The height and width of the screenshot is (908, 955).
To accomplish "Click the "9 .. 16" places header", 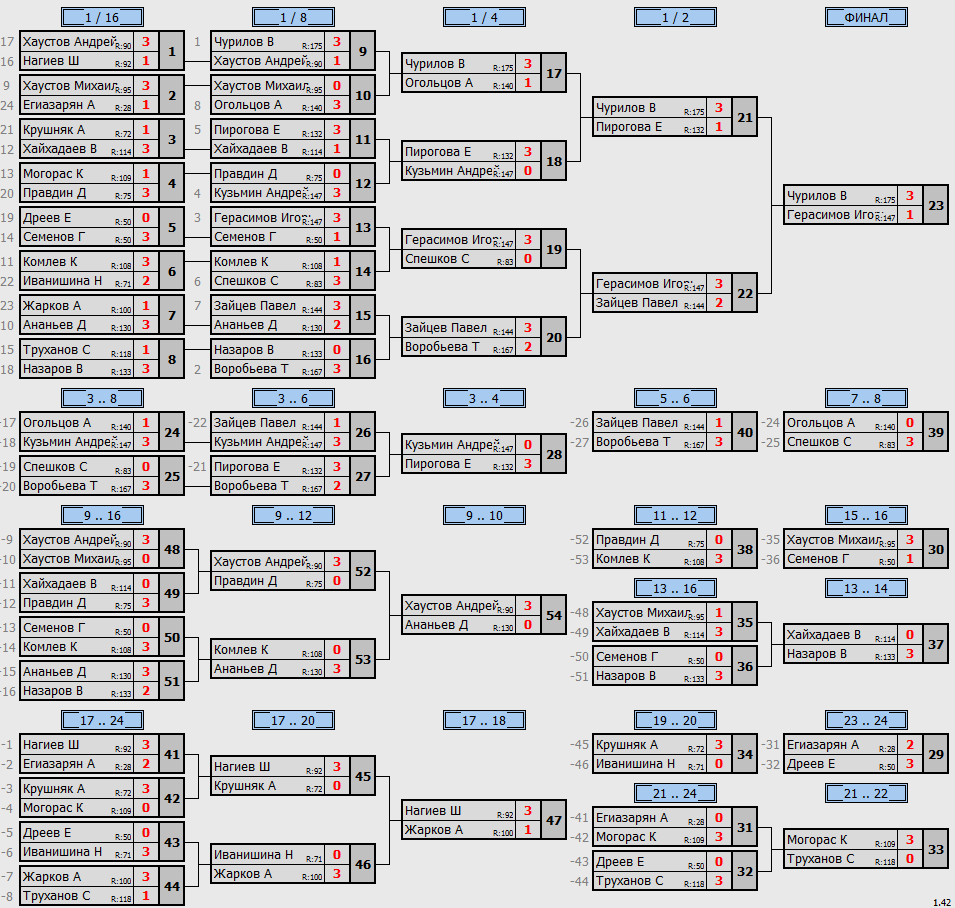I will (102, 515).
